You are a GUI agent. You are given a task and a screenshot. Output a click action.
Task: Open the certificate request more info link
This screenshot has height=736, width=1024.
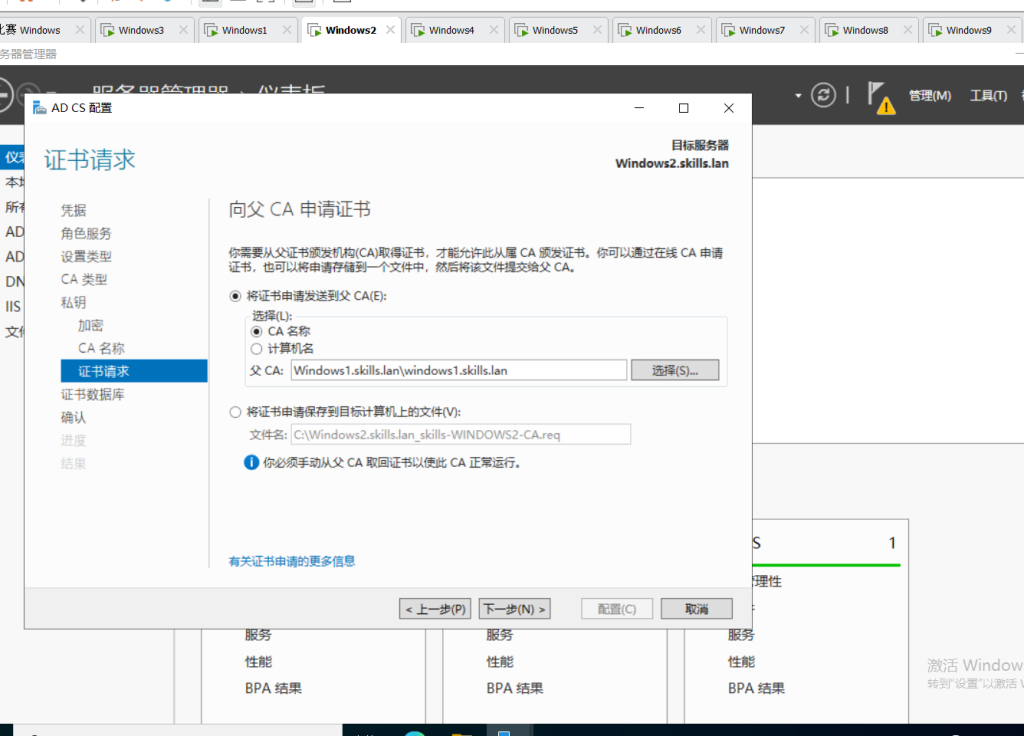pos(292,561)
